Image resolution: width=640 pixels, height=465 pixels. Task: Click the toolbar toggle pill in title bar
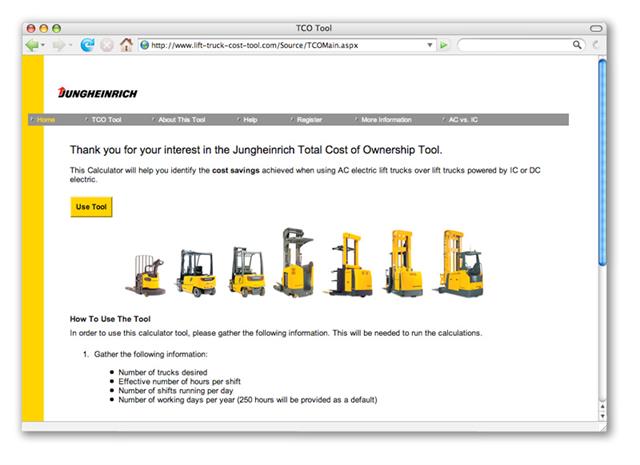point(596,28)
